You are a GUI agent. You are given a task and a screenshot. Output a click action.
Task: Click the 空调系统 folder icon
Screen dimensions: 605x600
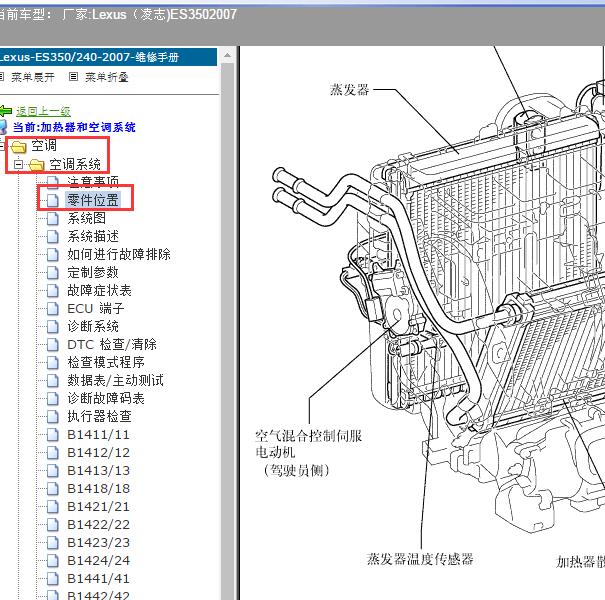click(x=37, y=165)
